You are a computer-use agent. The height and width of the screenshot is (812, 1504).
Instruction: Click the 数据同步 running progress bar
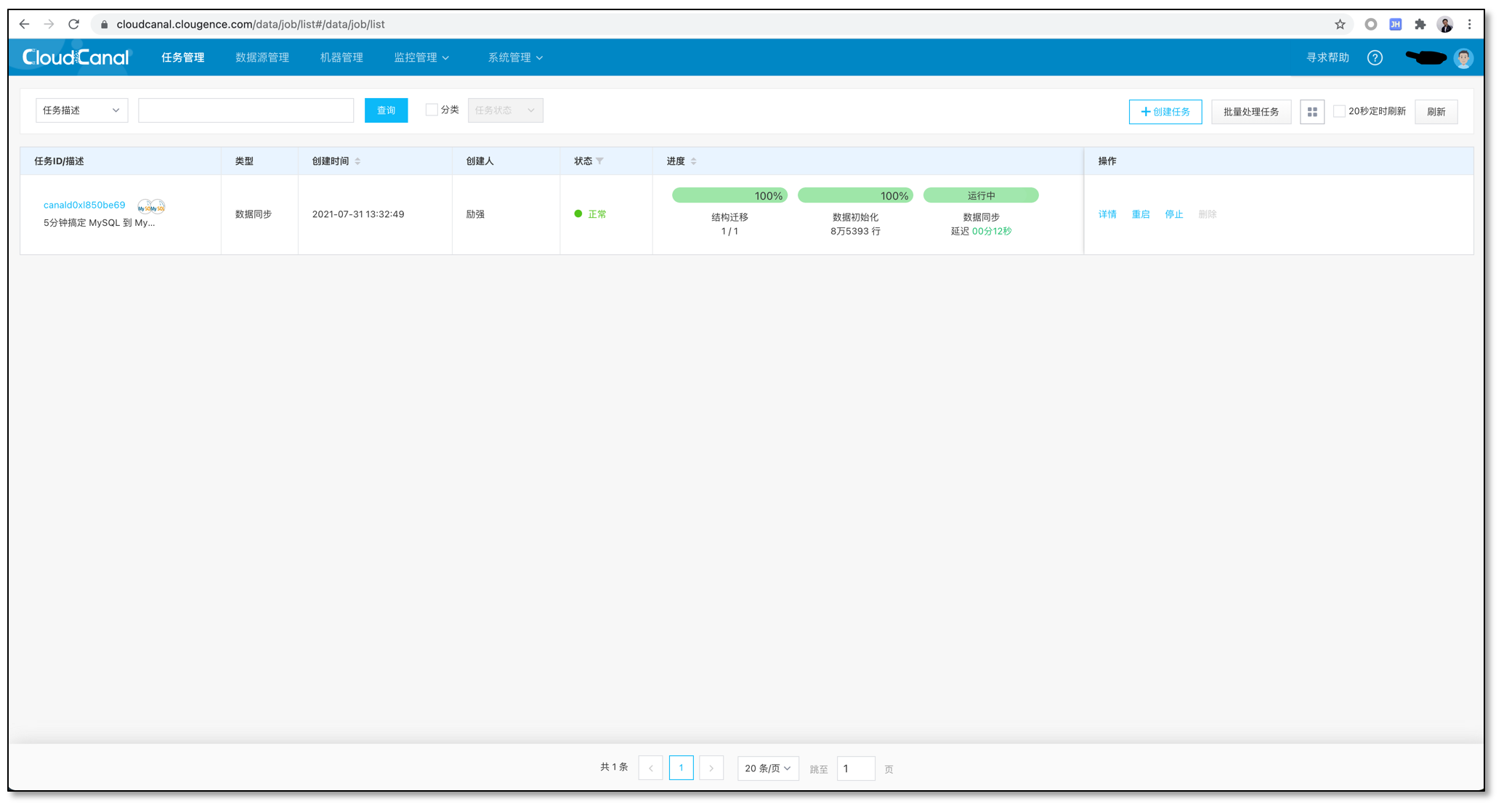[980, 196]
